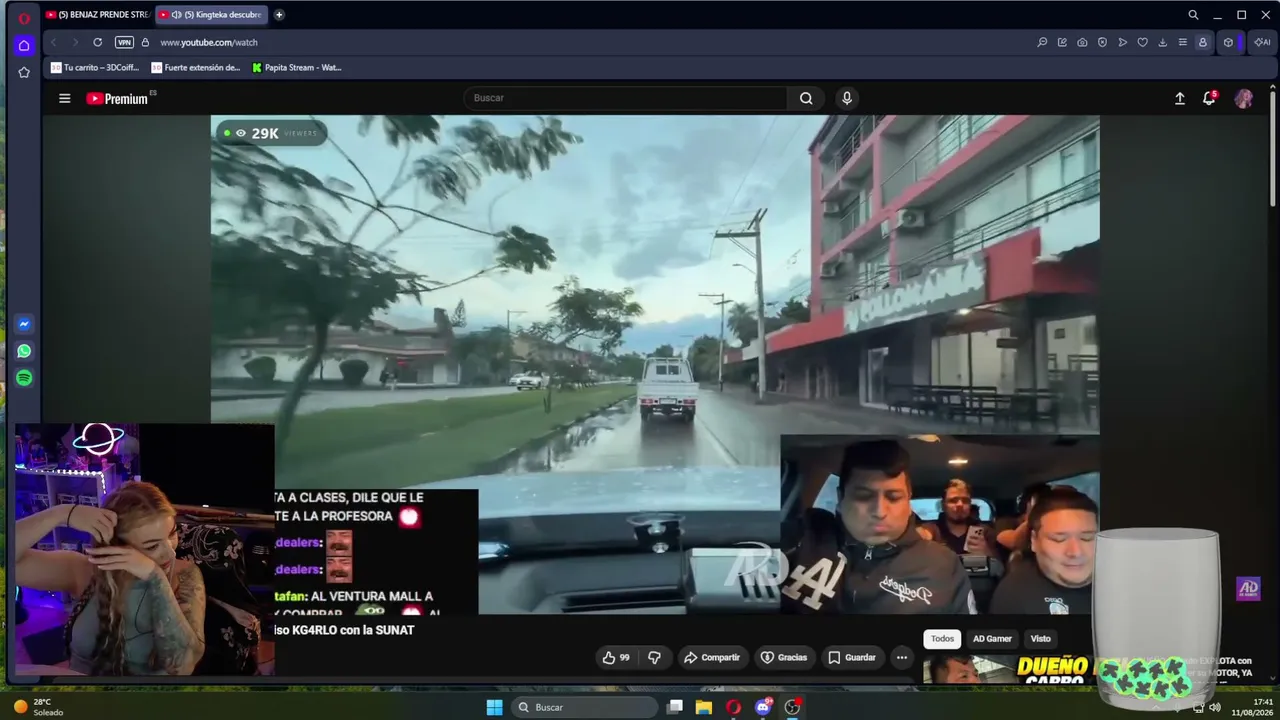Open Papita Stream bookmark
Image resolution: width=1280 pixels, height=720 pixels.
297,68
